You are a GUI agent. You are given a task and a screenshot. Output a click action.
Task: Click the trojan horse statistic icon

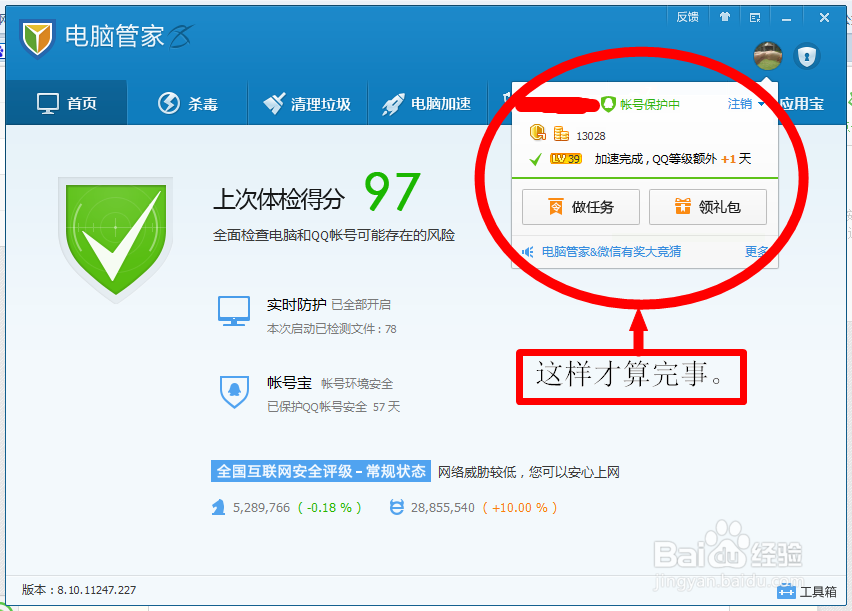(x=218, y=507)
